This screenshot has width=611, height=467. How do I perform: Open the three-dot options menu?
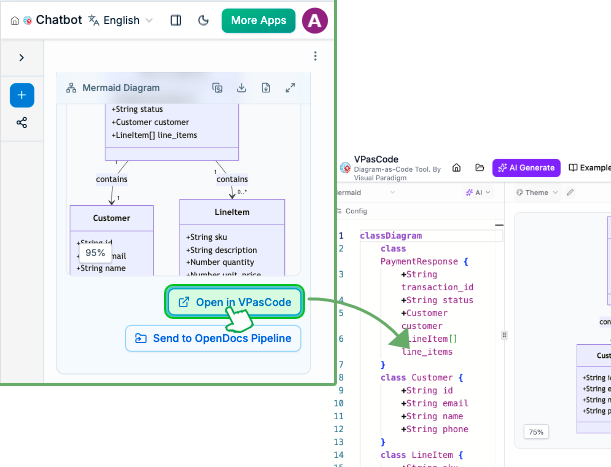pyautogui.click(x=315, y=56)
